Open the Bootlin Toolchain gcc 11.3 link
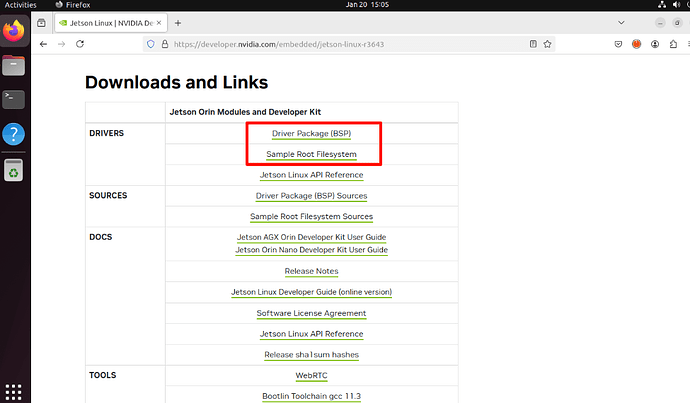The width and height of the screenshot is (690, 403). 312,396
